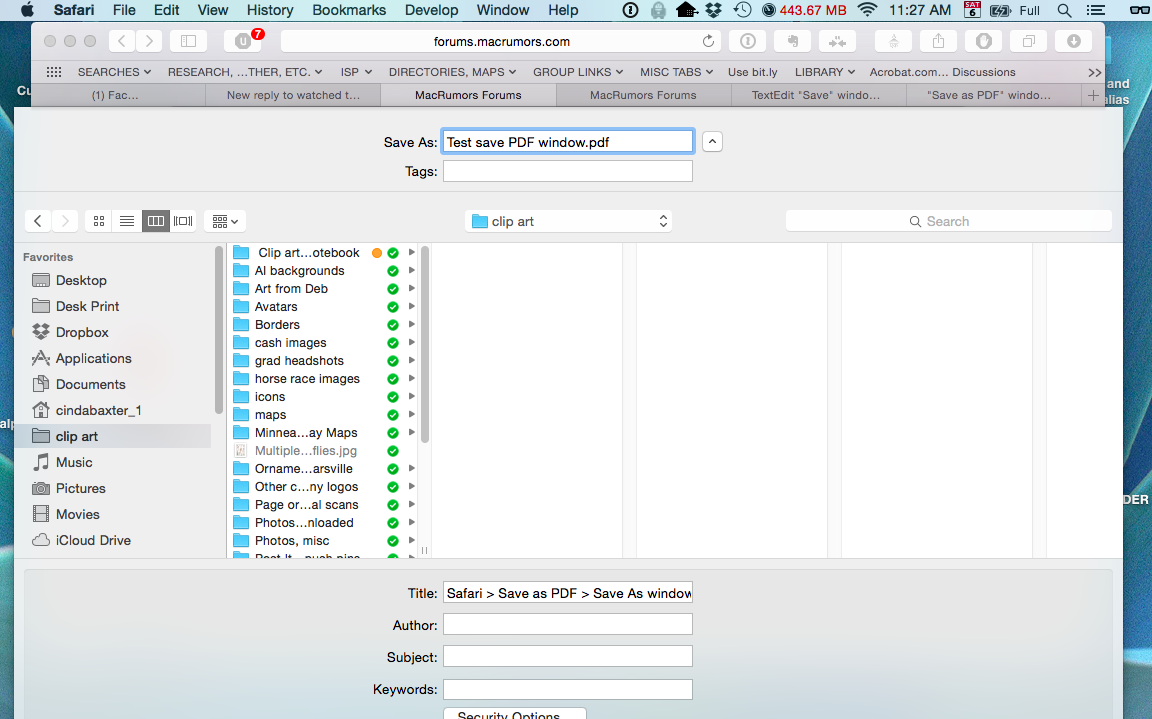Open the LIBRARY bookmarks folder
Image resolution: width=1152 pixels, height=719 pixels.
[824, 72]
